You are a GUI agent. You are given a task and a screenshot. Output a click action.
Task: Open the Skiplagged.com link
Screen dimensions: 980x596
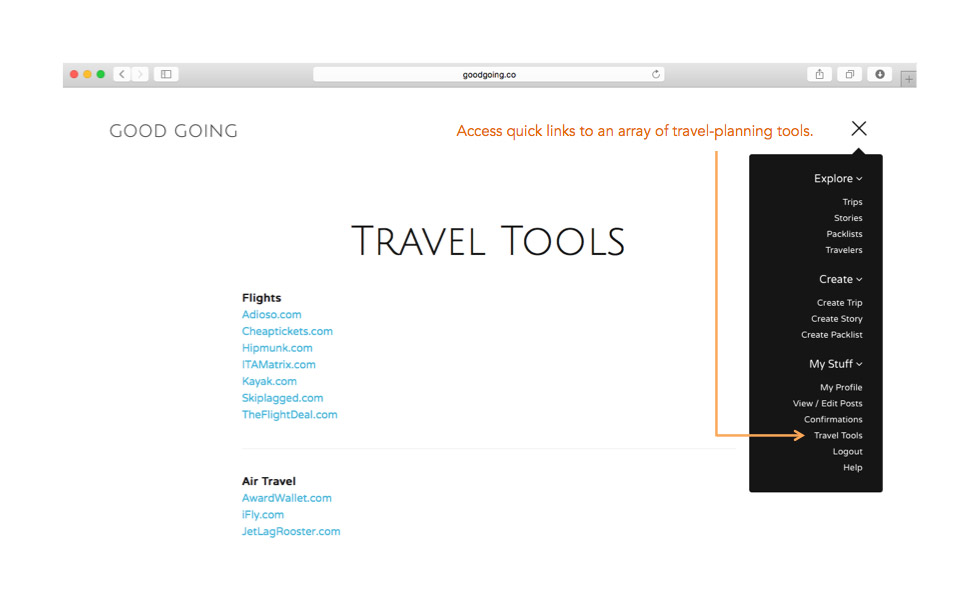point(282,398)
